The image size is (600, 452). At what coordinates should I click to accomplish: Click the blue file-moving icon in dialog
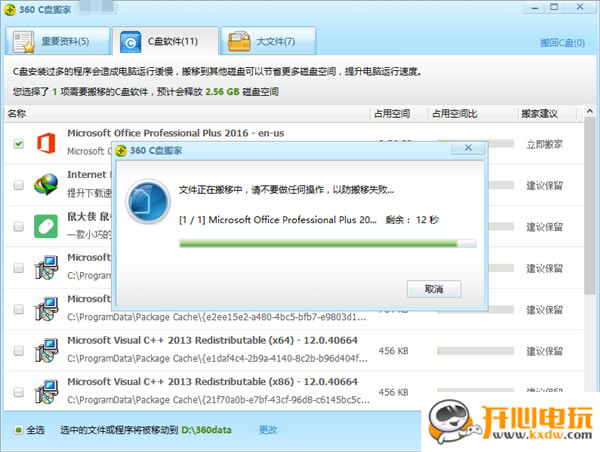tap(148, 201)
